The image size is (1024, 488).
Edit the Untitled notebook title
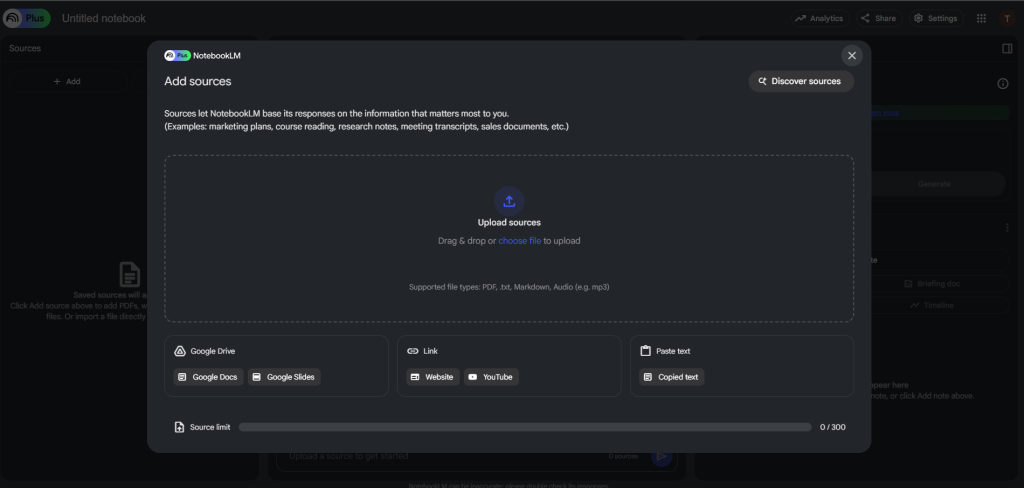(x=104, y=18)
